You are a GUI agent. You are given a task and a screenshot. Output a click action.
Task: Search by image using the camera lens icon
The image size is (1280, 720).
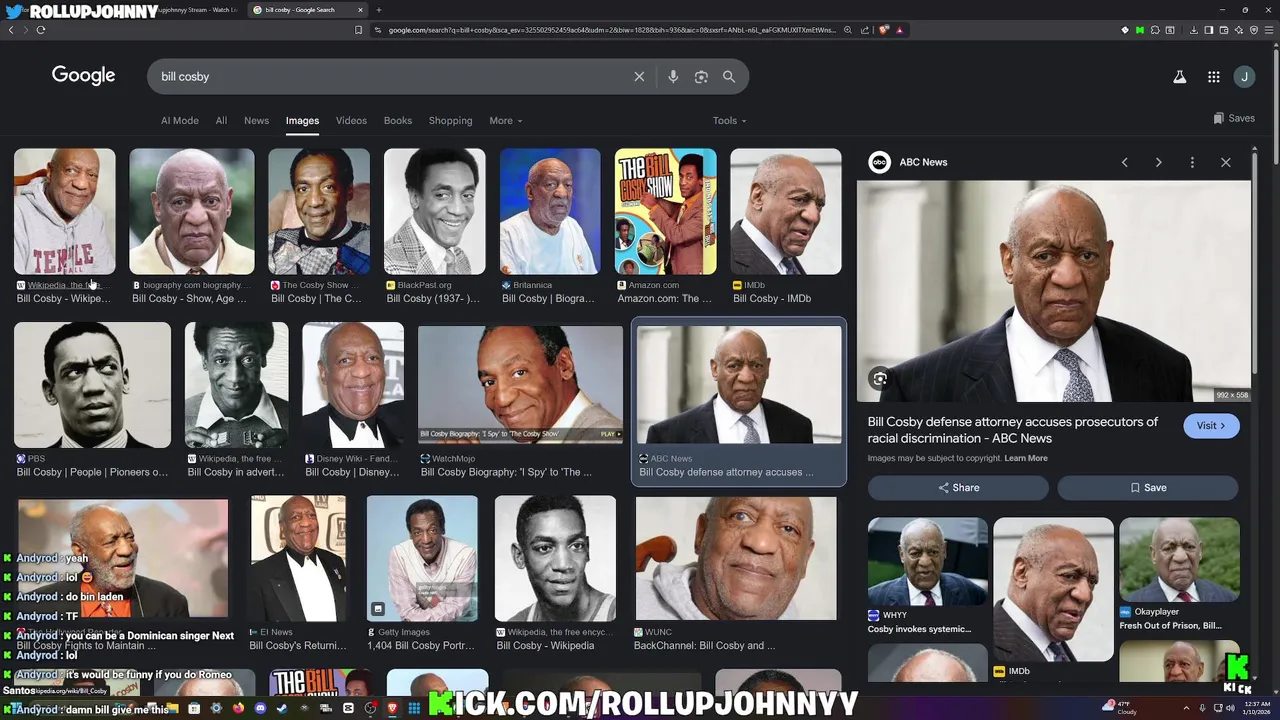pos(701,77)
